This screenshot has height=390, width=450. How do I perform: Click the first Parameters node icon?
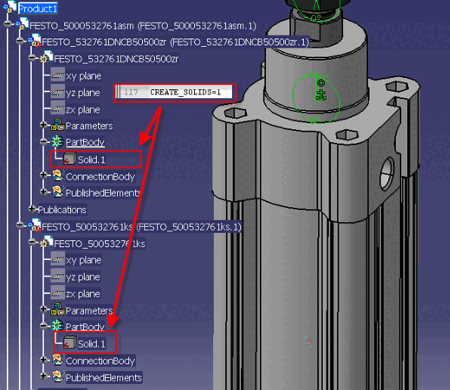[58, 125]
